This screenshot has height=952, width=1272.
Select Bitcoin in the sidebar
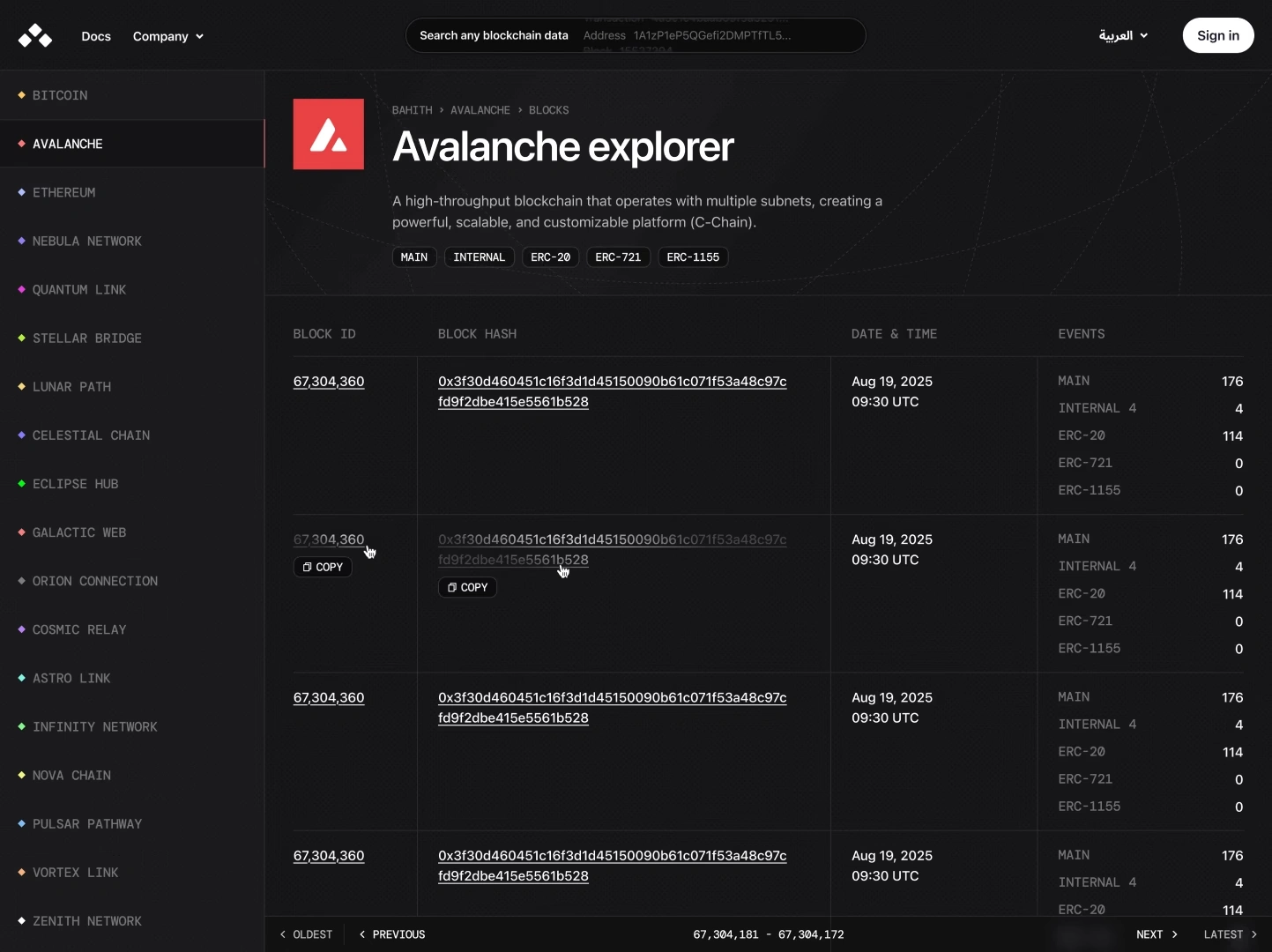(60, 95)
